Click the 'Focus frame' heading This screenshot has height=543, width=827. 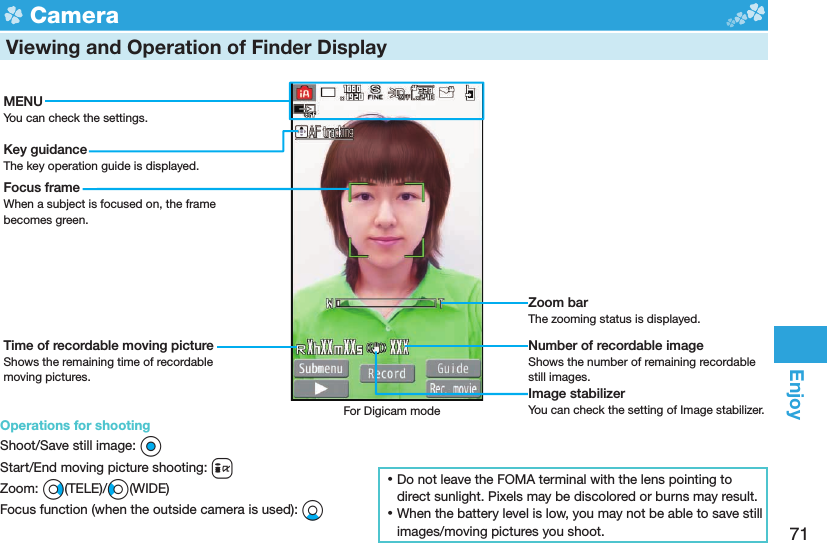(x=42, y=188)
